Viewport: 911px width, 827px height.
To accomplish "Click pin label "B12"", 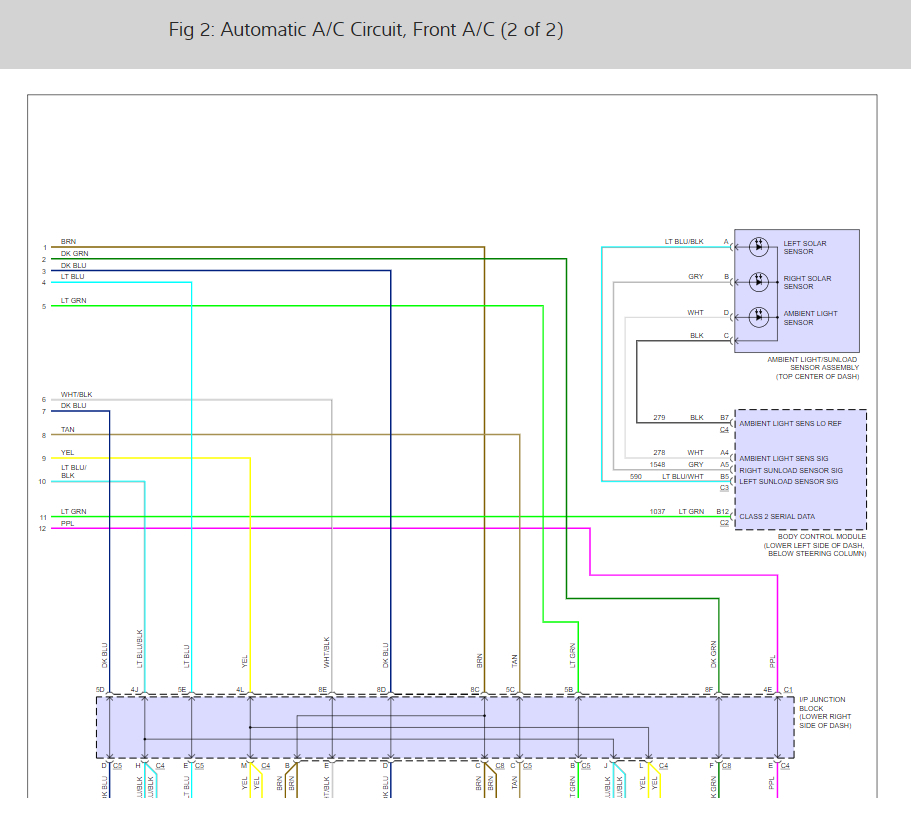I will coord(722,512).
